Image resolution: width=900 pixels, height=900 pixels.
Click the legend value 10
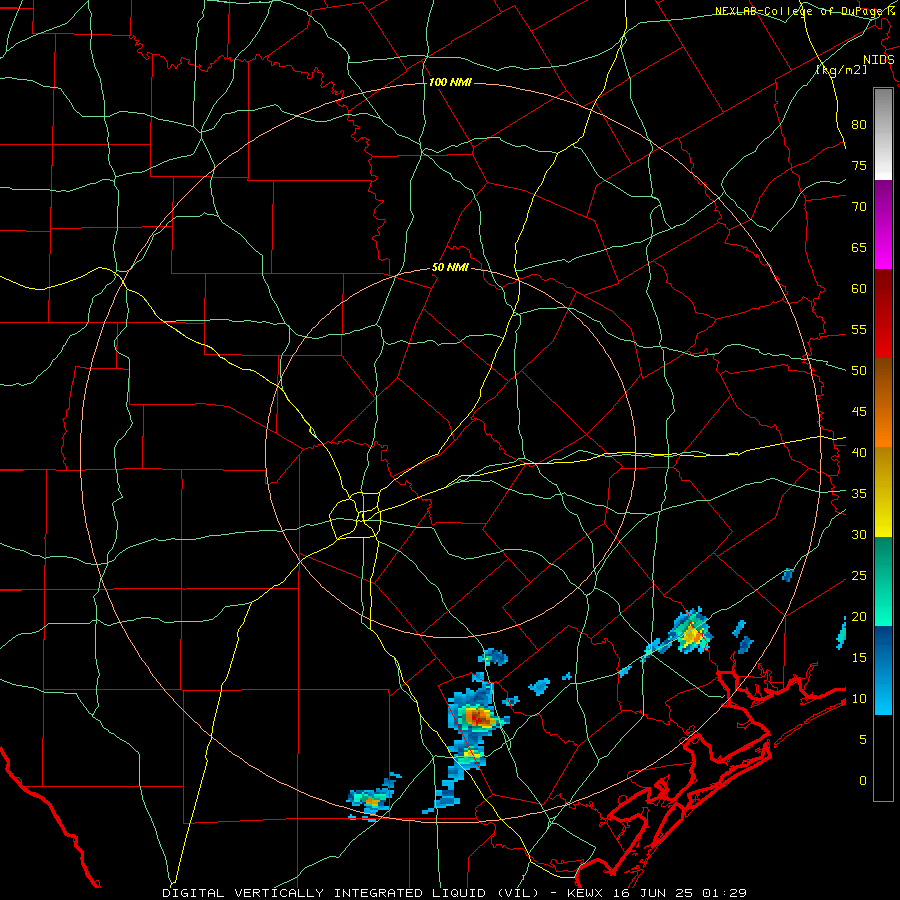(x=859, y=699)
